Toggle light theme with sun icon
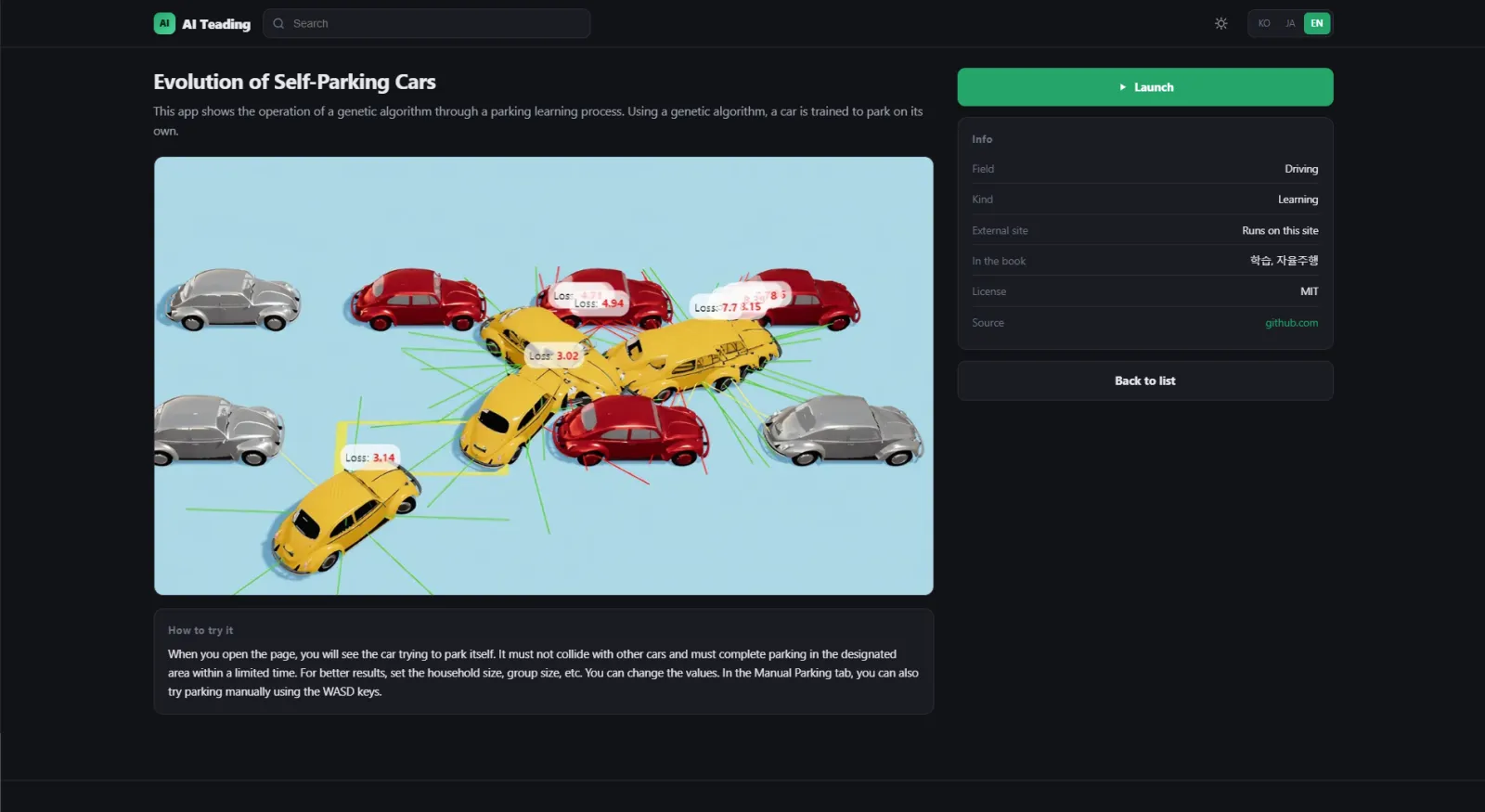 [x=1221, y=23]
